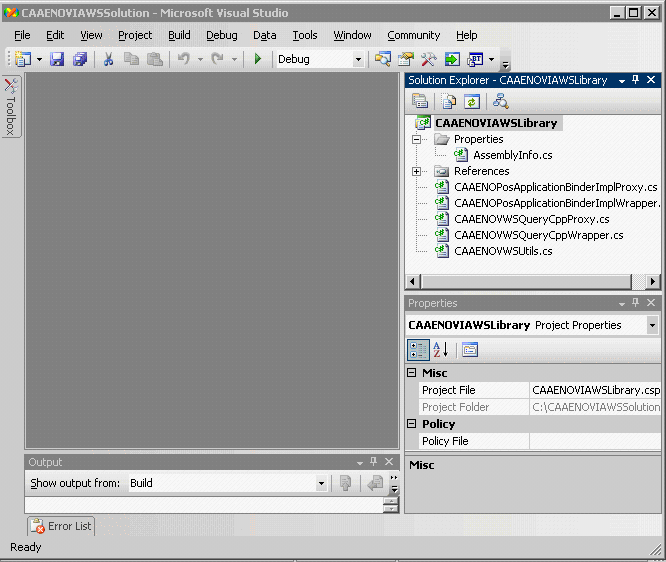Open the Properties Window toolbar icon
The image size is (666, 562).
click(406, 59)
